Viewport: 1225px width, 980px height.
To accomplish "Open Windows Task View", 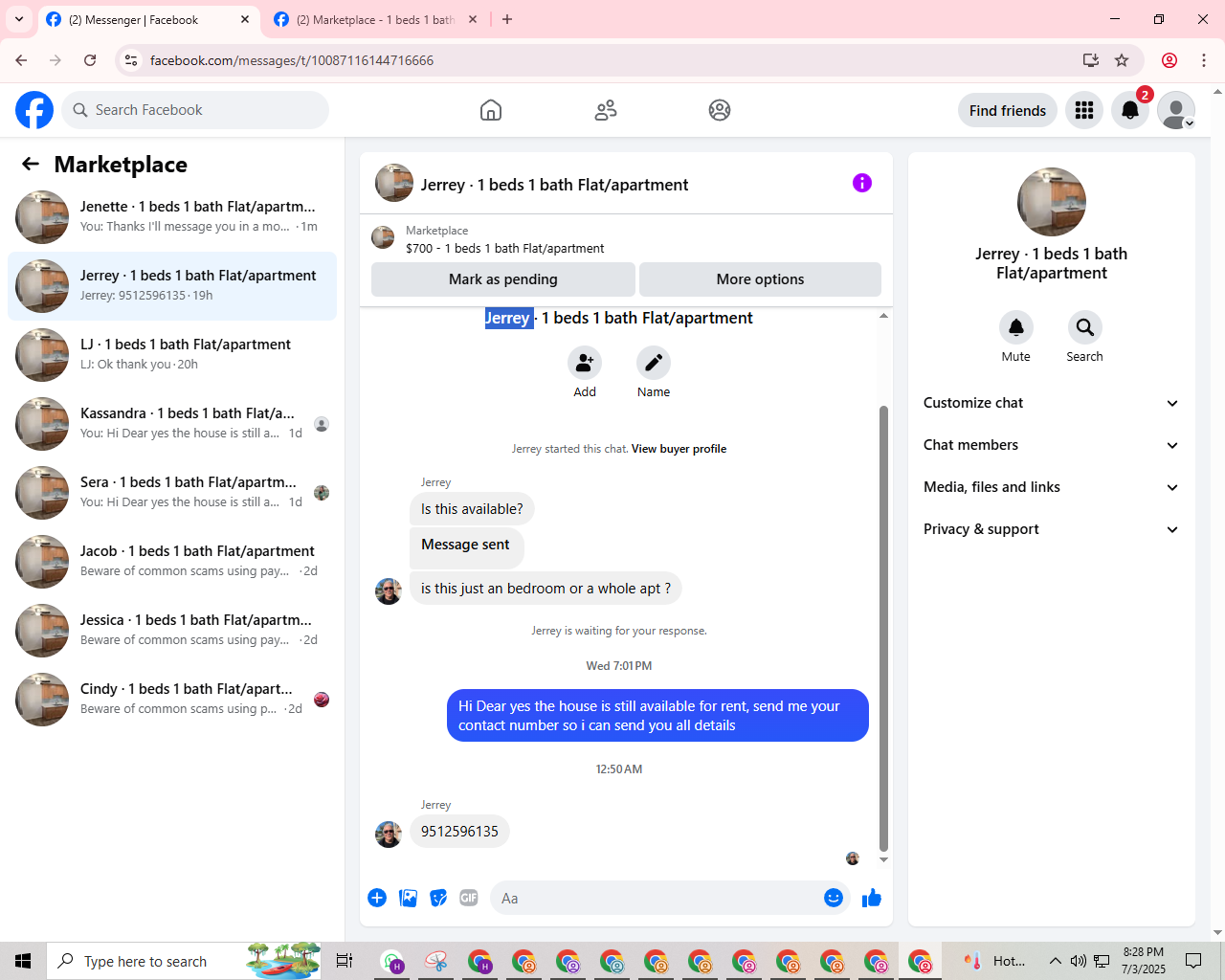I will pyautogui.click(x=345, y=961).
